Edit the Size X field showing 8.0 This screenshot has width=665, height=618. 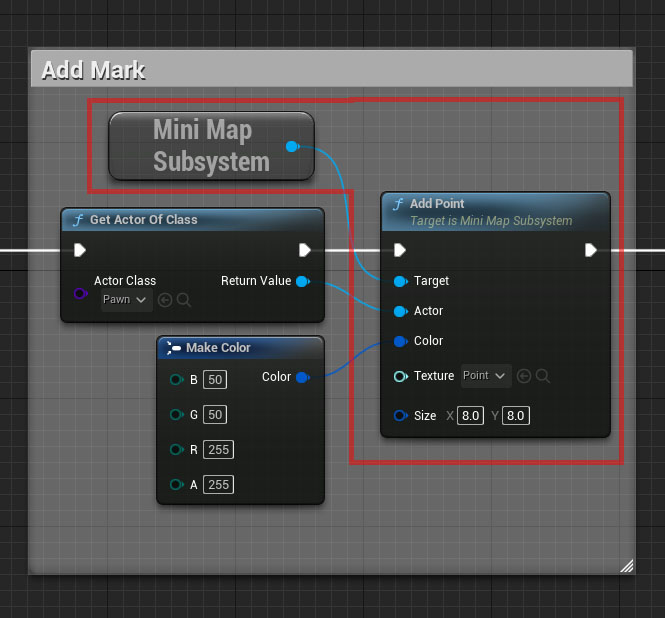tap(470, 416)
